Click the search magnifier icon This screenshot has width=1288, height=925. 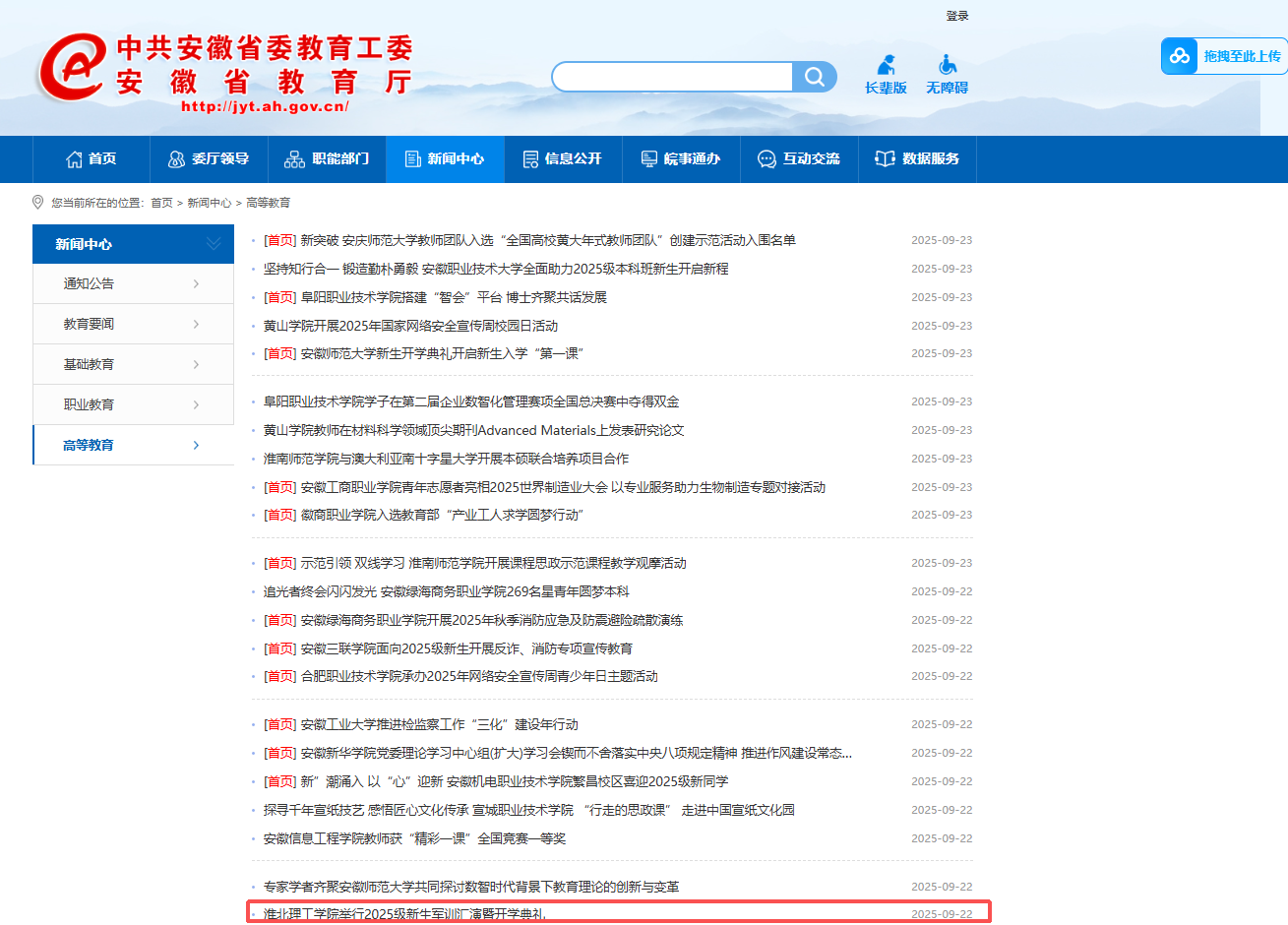(x=815, y=77)
